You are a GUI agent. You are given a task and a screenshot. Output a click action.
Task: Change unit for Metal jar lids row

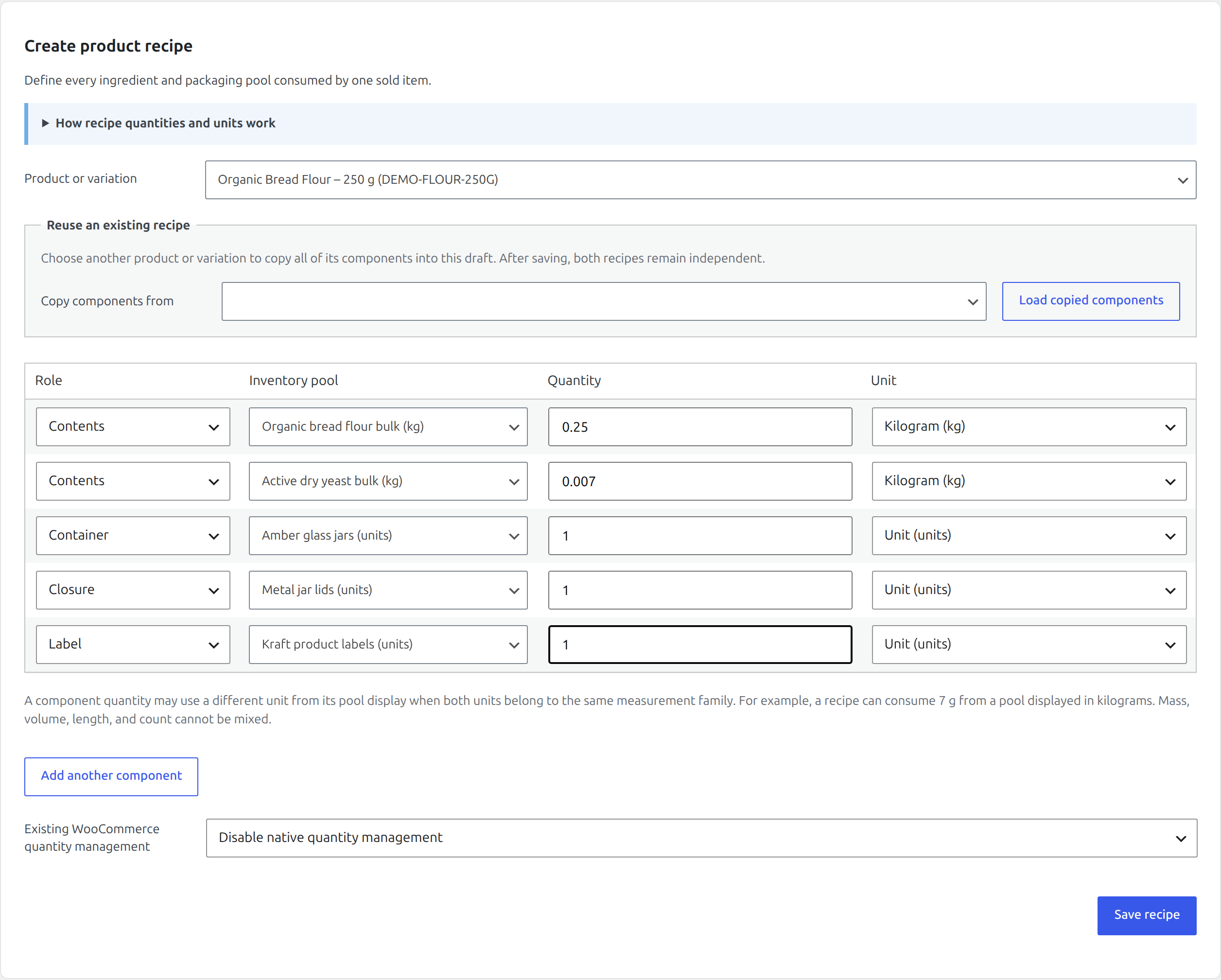pyautogui.click(x=1029, y=590)
